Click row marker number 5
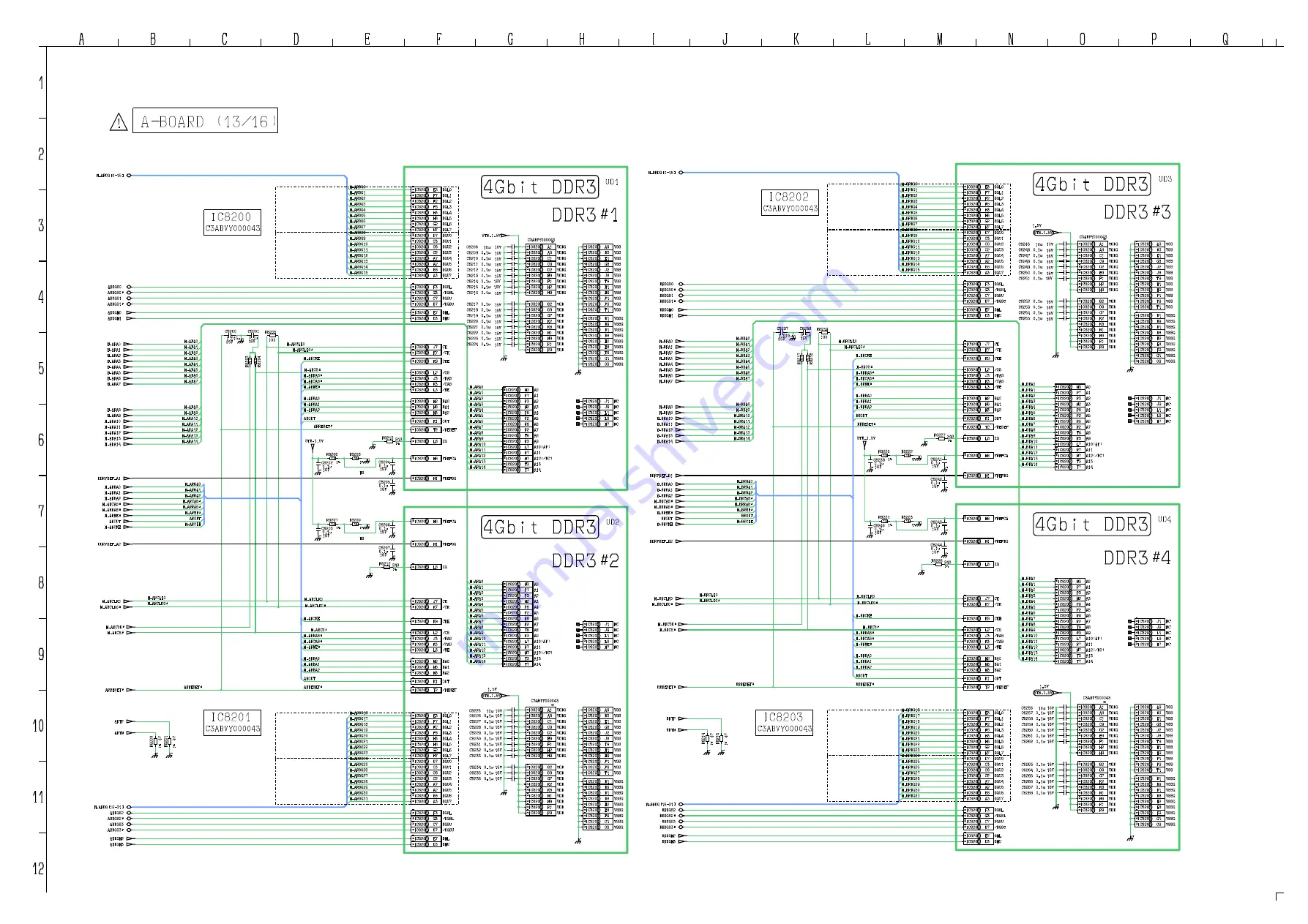Viewport: 1308px width, 924px height. point(41,369)
